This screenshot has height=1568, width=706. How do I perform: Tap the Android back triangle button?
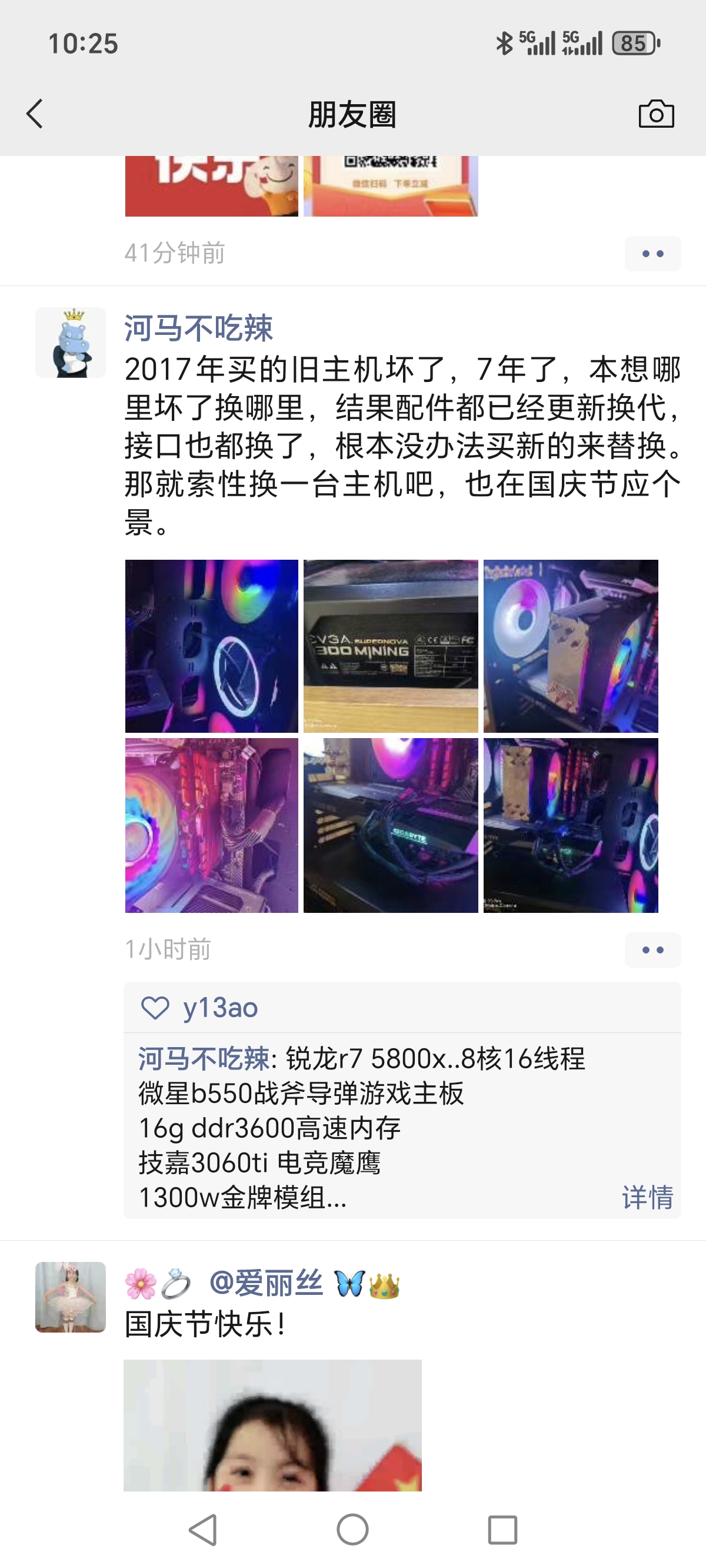(202, 1530)
